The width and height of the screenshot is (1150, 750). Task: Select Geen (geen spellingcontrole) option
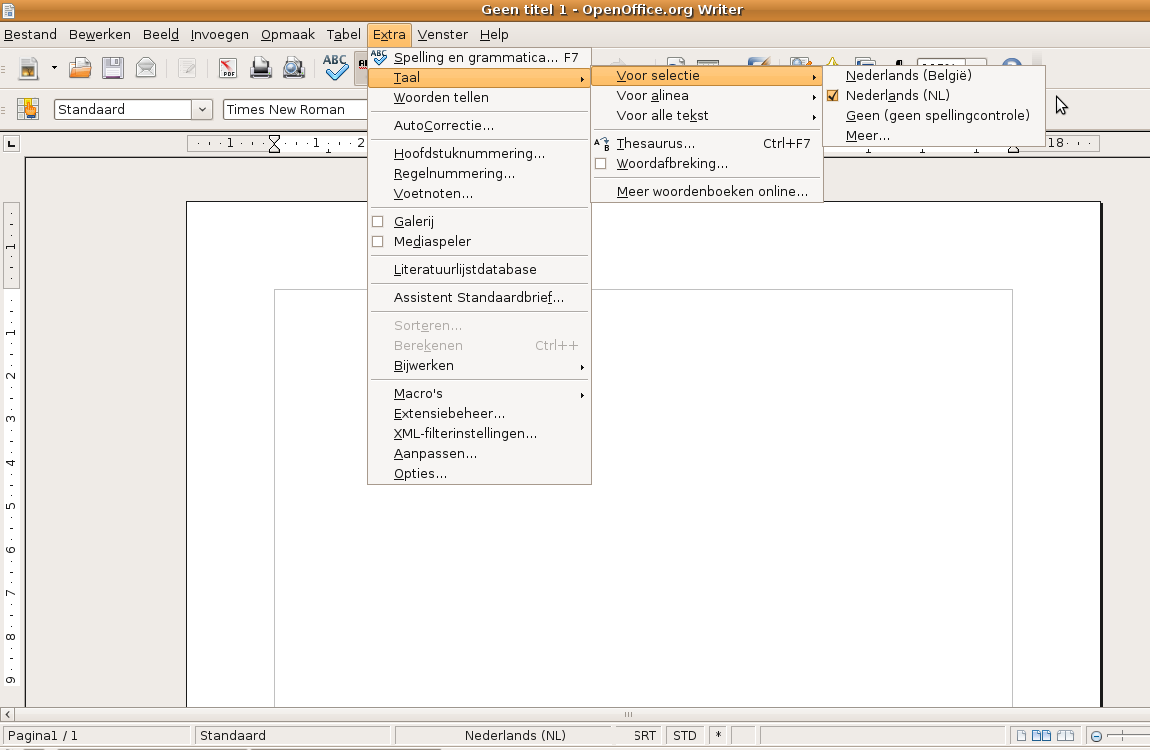[933, 116]
